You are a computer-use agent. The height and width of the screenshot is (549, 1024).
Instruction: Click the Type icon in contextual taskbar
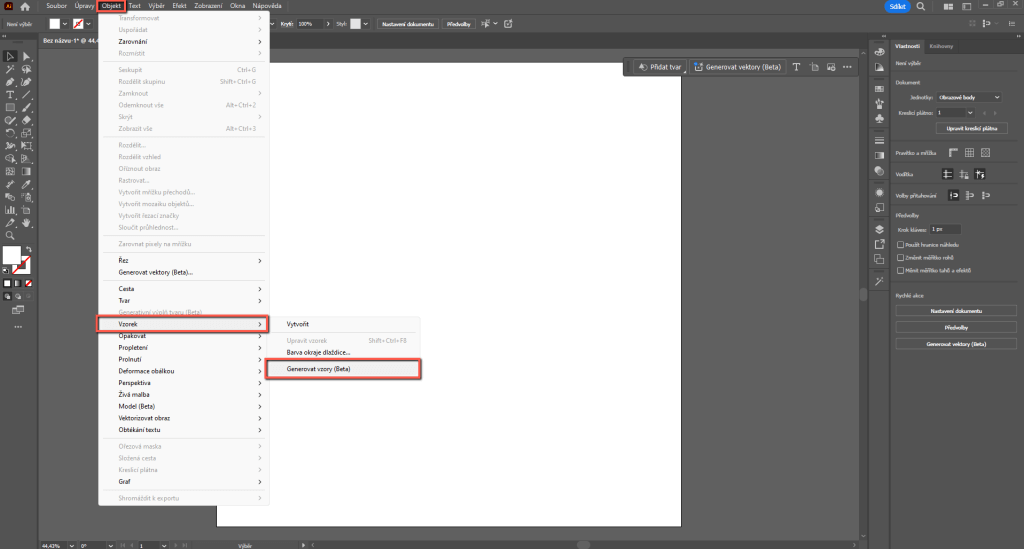point(796,67)
